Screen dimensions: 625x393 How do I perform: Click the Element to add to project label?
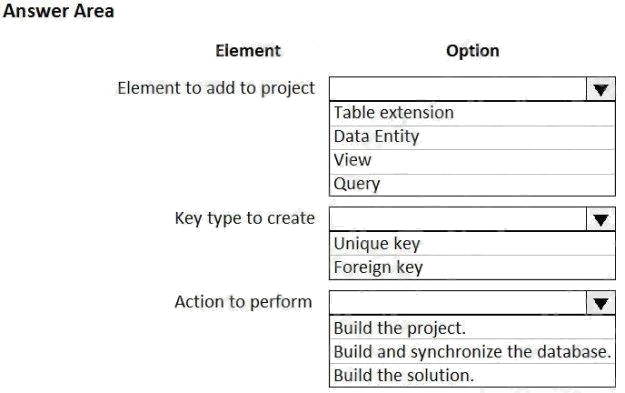216,88
